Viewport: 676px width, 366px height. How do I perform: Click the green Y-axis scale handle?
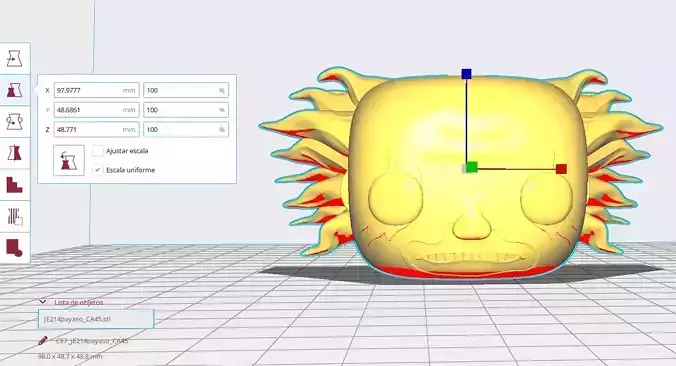point(473,167)
